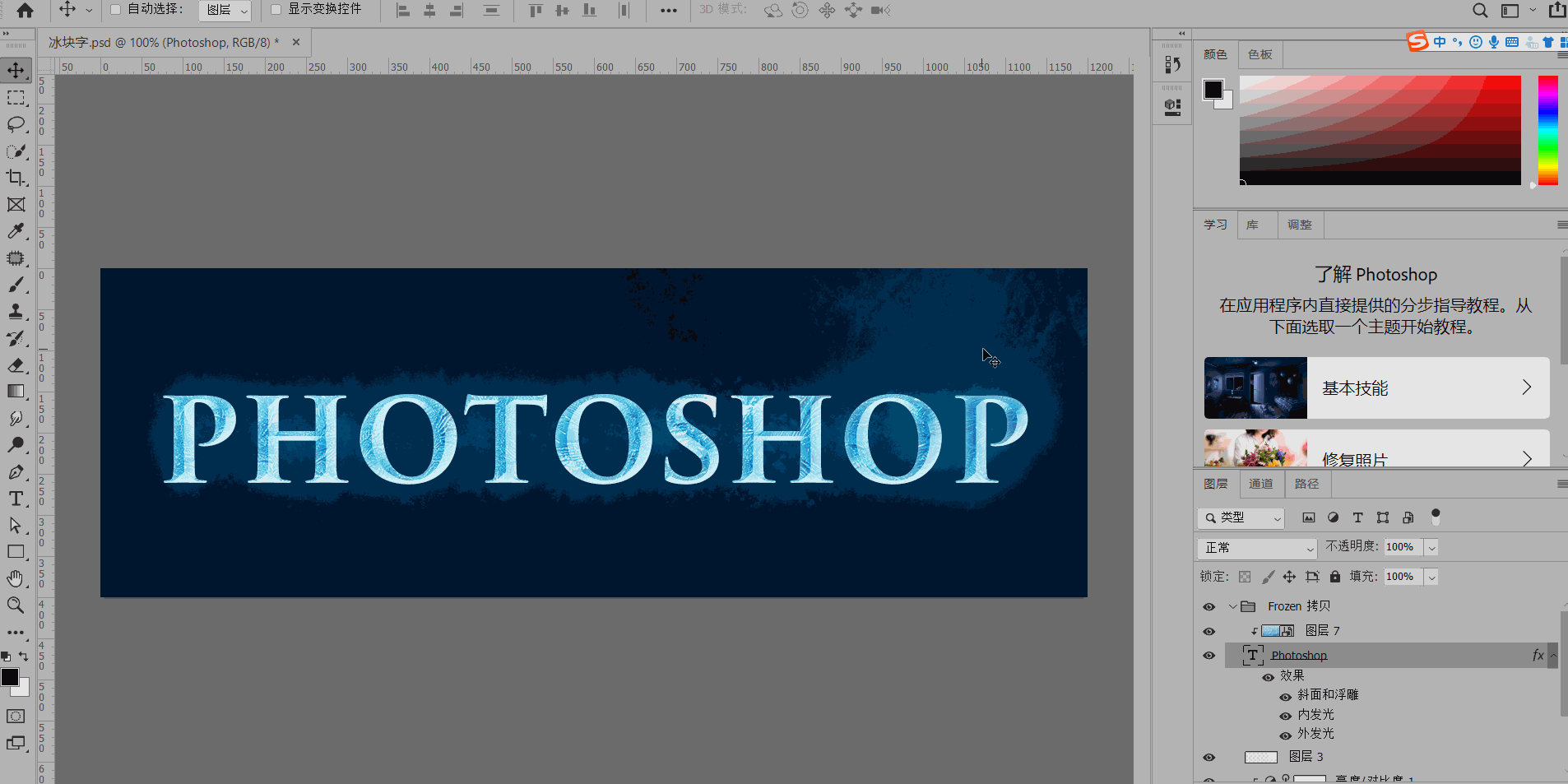Screen dimensions: 1568x784
Task: Select the Eyedropper tool
Action: tap(16, 231)
